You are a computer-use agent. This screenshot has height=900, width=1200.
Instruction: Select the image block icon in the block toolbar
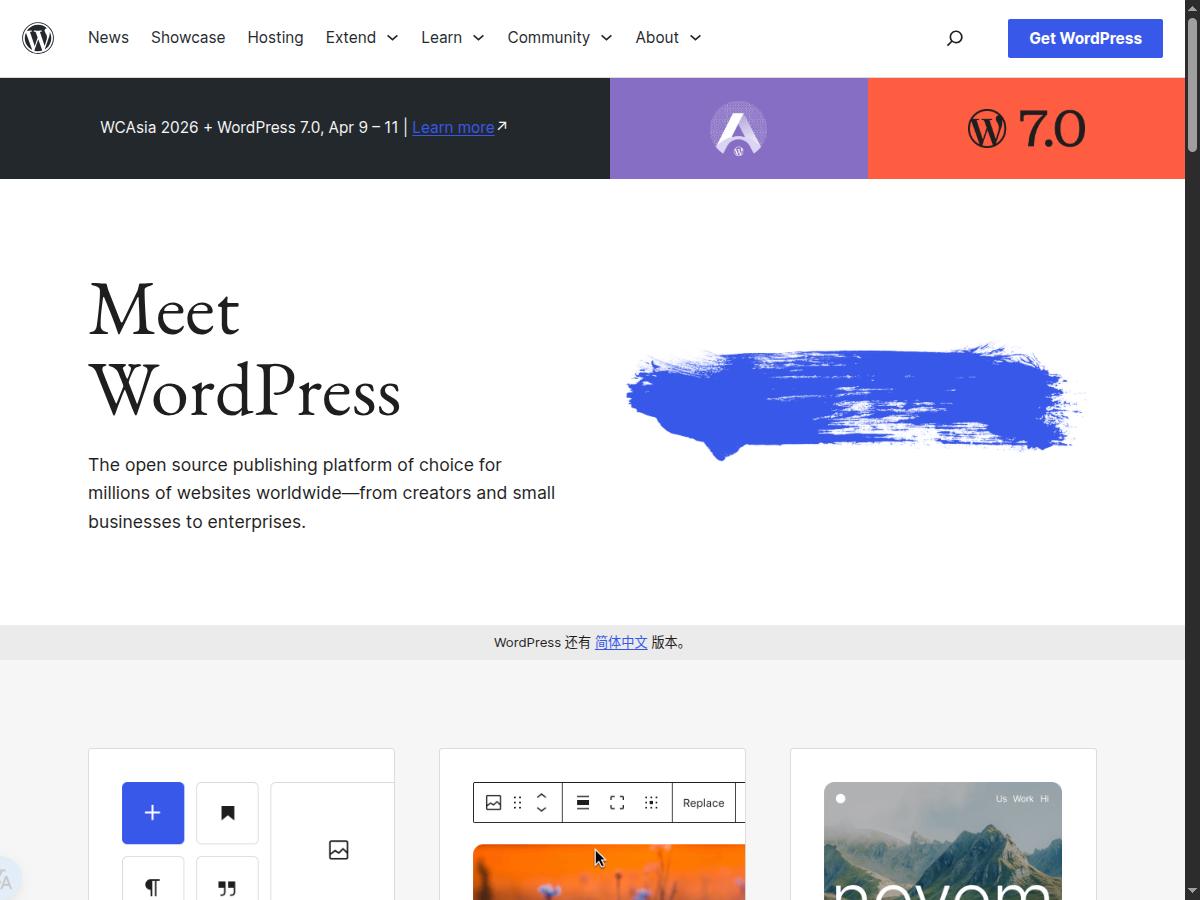pyautogui.click(x=494, y=802)
